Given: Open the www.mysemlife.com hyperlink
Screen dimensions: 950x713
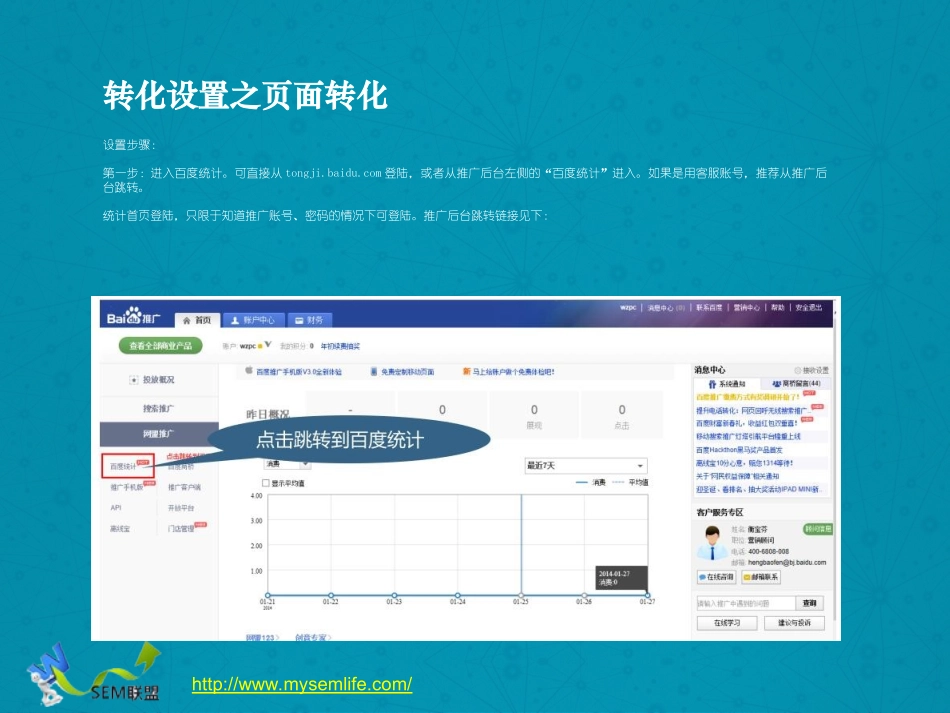Looking at the screenshot, I should (302, 685).
